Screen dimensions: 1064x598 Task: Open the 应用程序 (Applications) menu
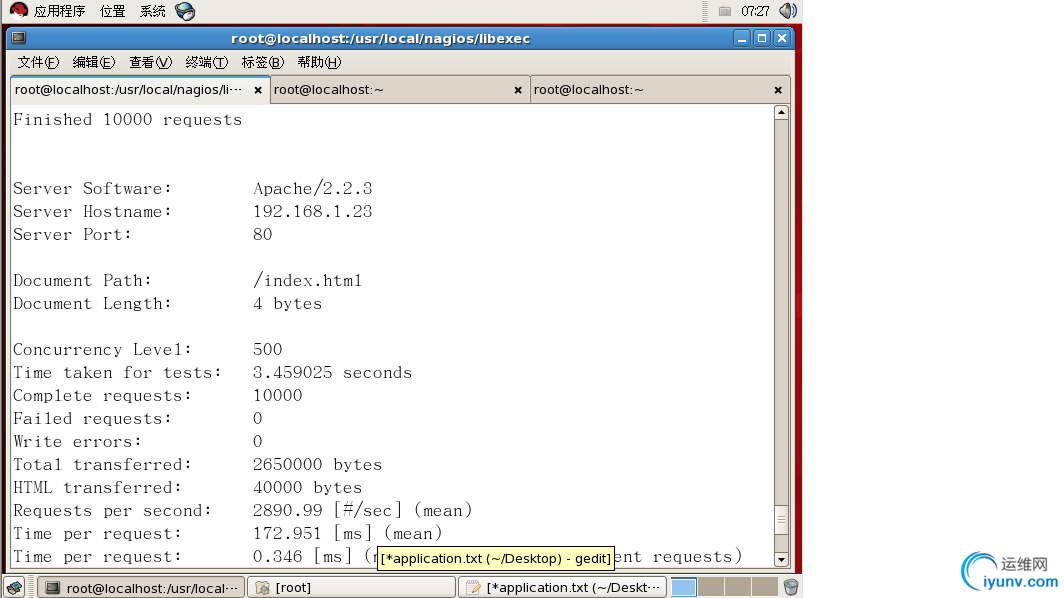point(59,11)
